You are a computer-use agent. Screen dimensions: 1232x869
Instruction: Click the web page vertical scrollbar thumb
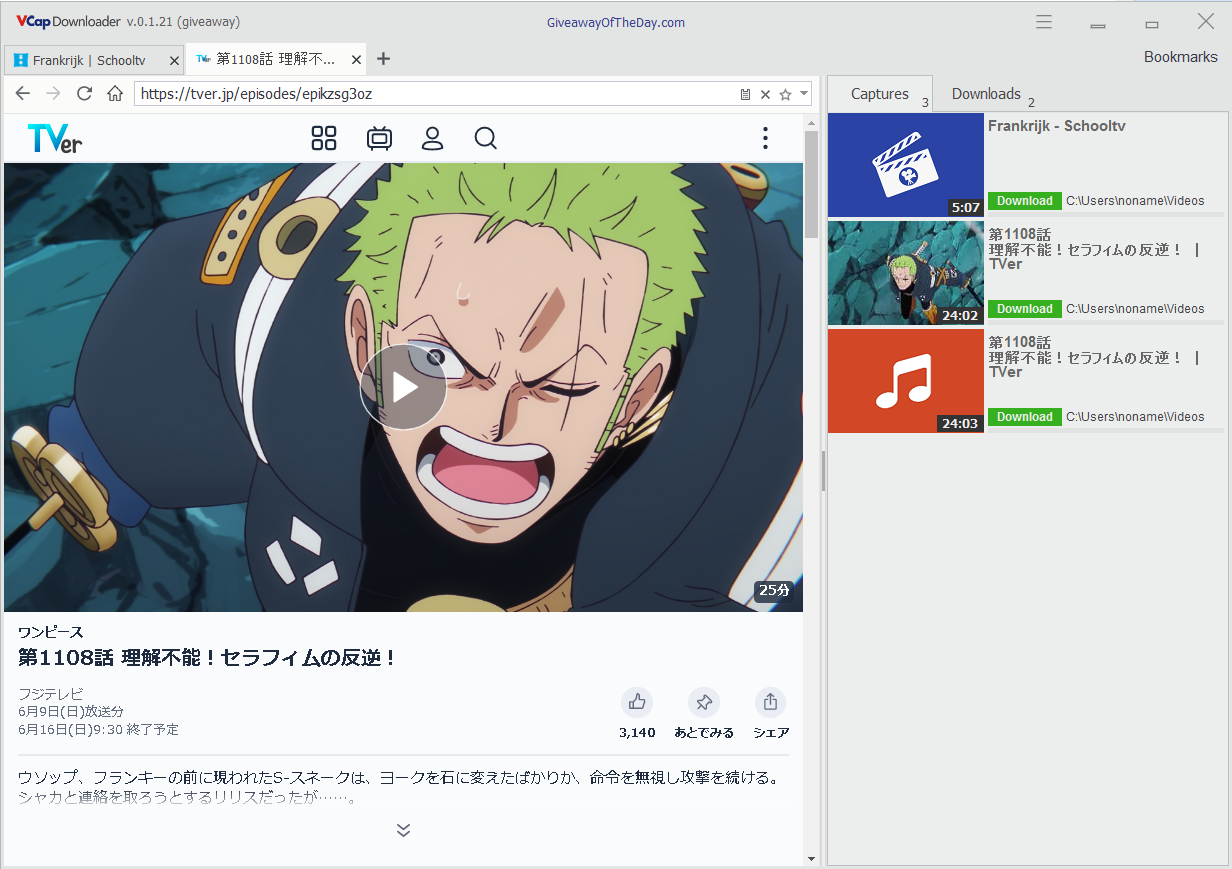pos(811,182)
